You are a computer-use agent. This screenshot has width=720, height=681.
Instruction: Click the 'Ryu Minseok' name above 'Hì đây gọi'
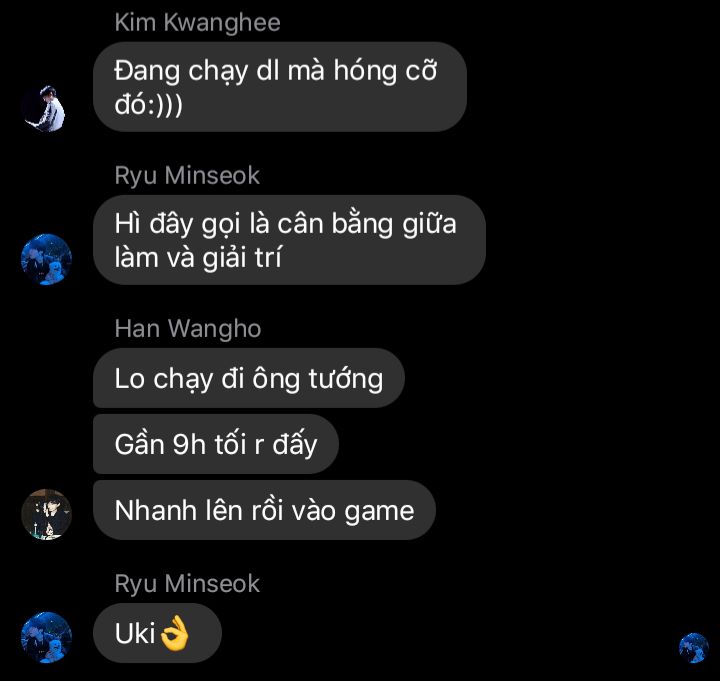(187, 175)
